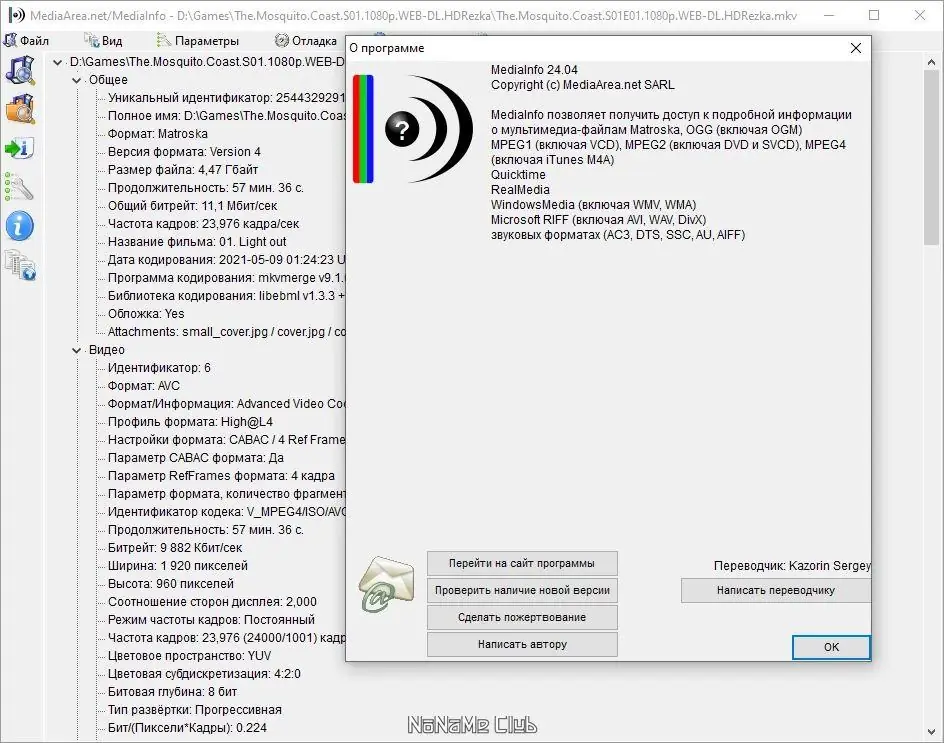Select Цветовая субдискретизация: 4:2:0 row

click(x=204, y=674)
